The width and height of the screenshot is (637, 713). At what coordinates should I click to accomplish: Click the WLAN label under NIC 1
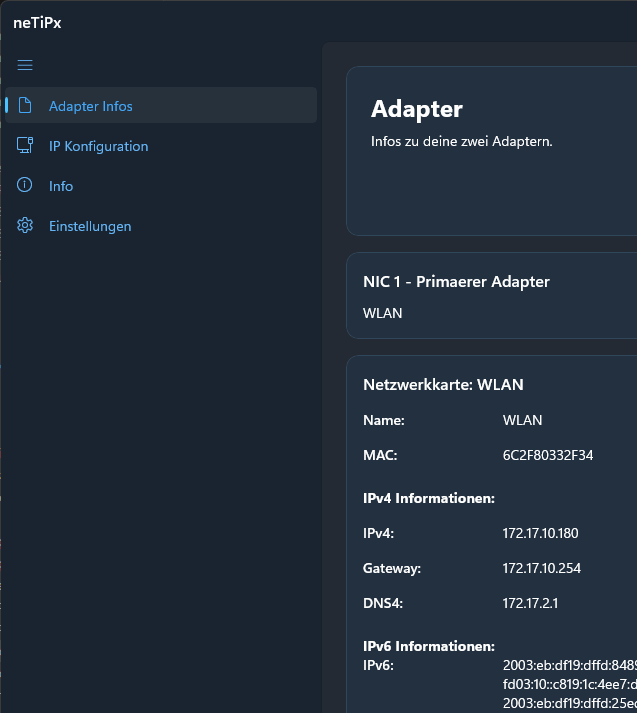pyautogui.click(x=382, y=313)
